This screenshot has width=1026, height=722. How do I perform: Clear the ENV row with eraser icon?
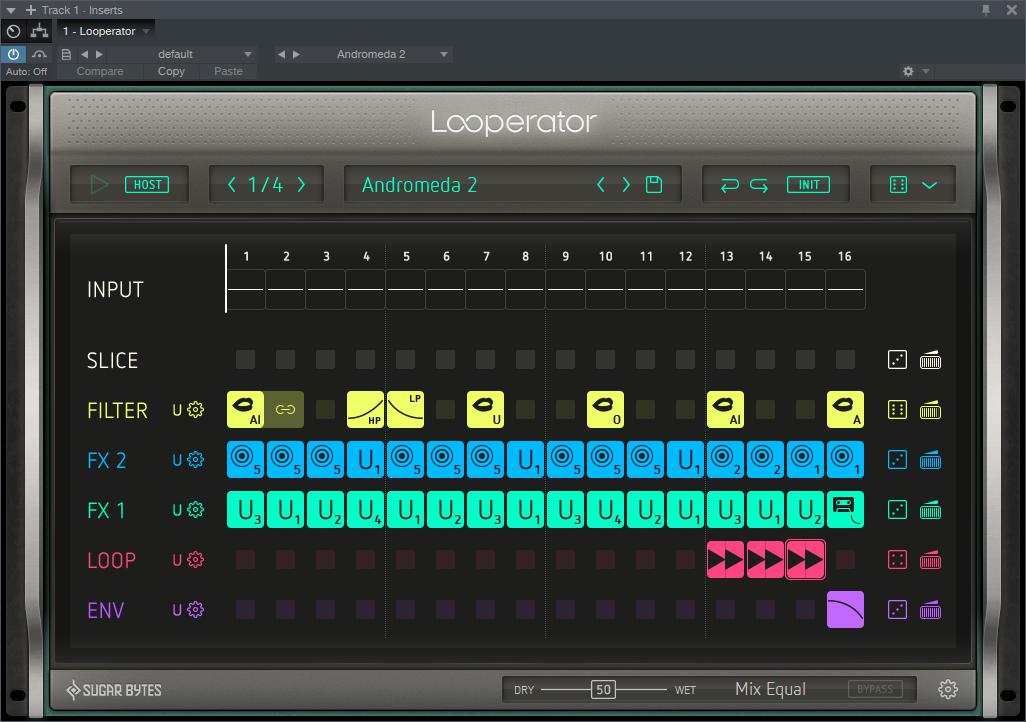click(x=930, y=610)
